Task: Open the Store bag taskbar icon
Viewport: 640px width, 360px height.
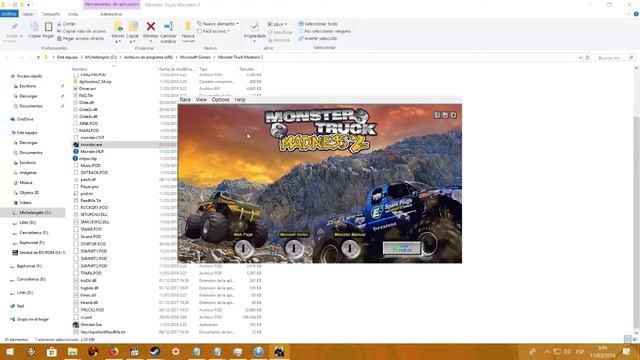Action: (x=52, y=351)
